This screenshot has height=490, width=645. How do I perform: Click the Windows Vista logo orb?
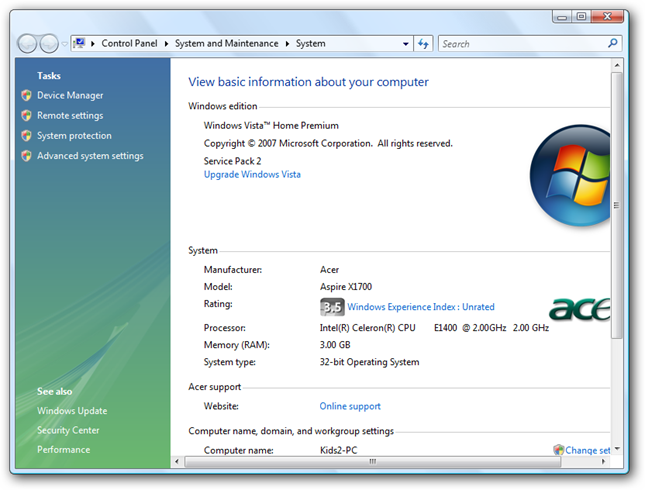(x=570, y=176)
